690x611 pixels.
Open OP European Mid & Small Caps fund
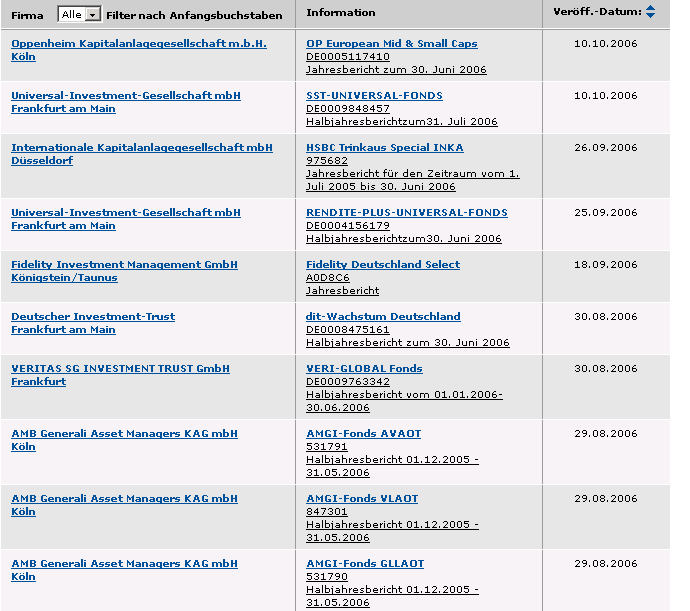392,44
